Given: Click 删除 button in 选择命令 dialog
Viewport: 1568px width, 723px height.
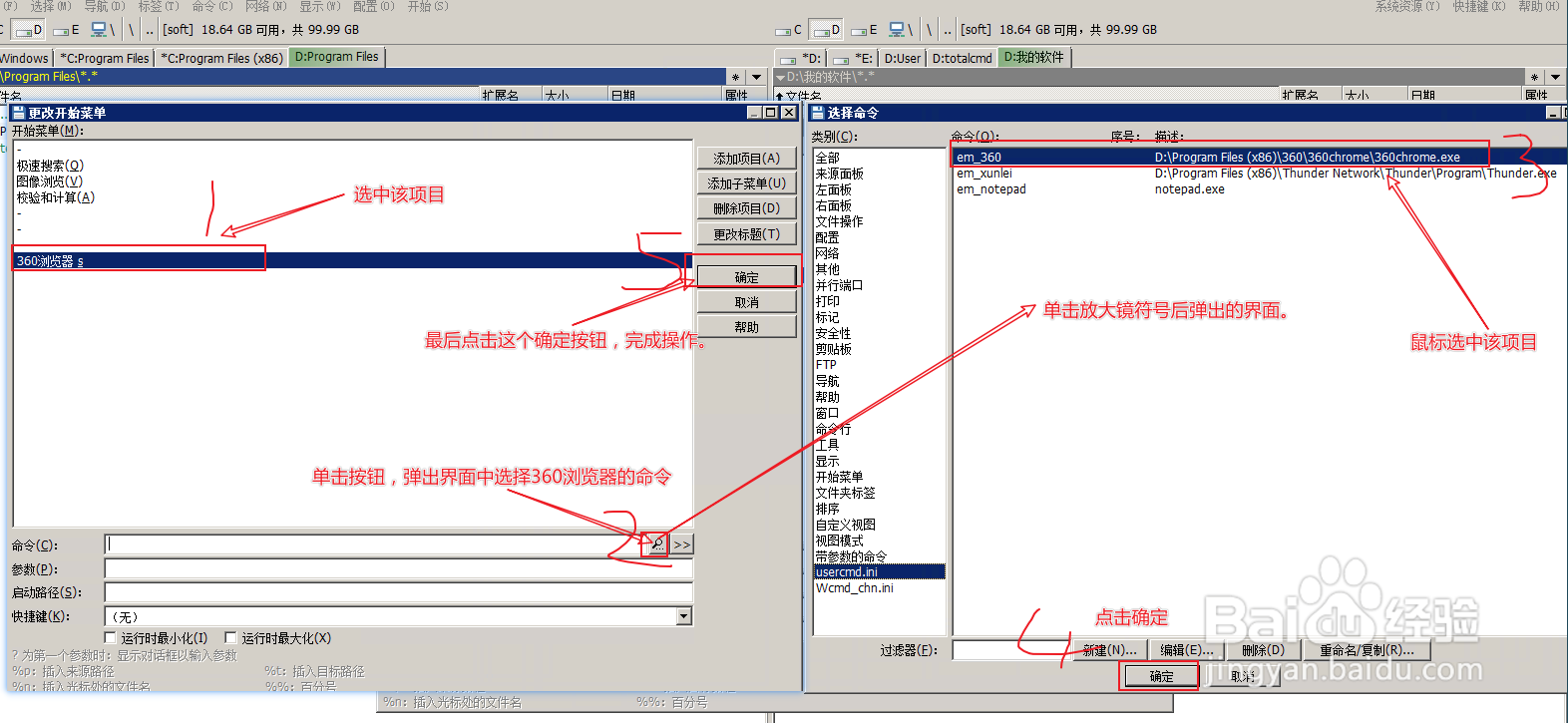Looking at the screenshot, I should coord(1263,650).
